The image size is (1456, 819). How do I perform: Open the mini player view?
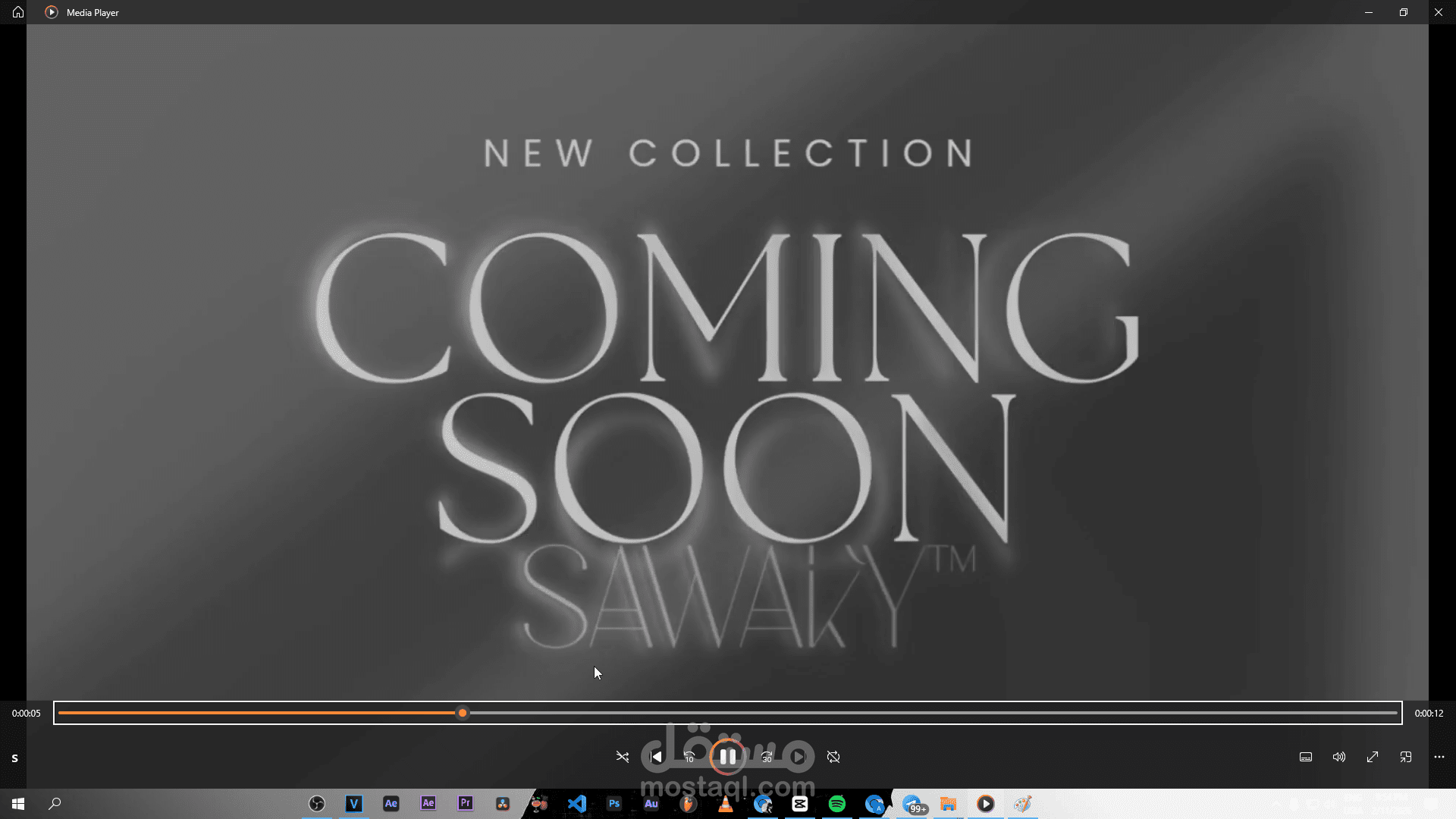tap(1406, 757)
